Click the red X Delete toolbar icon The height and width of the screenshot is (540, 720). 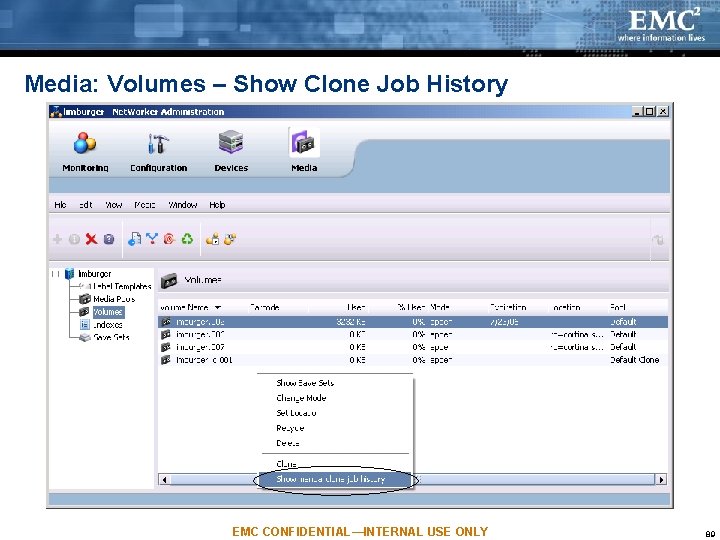[91, 239]
